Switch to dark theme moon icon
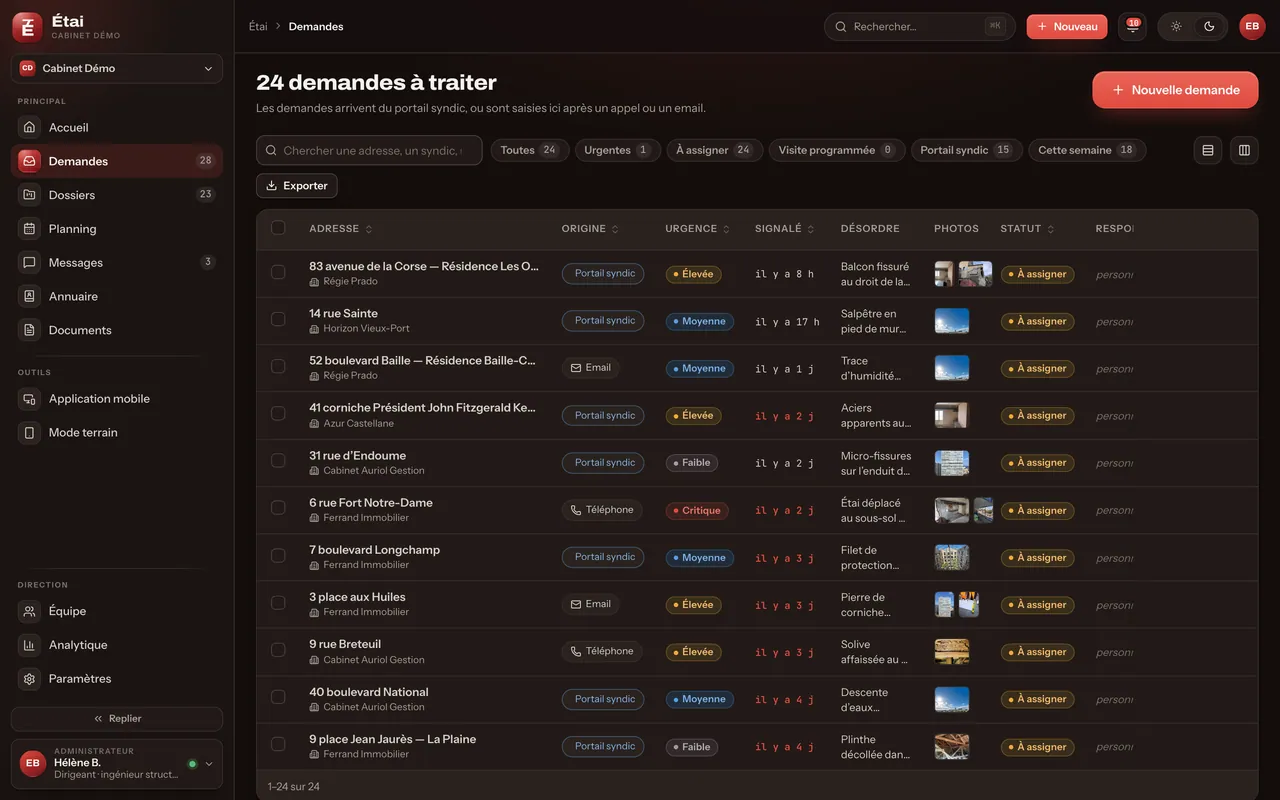The height and width of the screenshot is (800, 1280). tap(1209, 27)
